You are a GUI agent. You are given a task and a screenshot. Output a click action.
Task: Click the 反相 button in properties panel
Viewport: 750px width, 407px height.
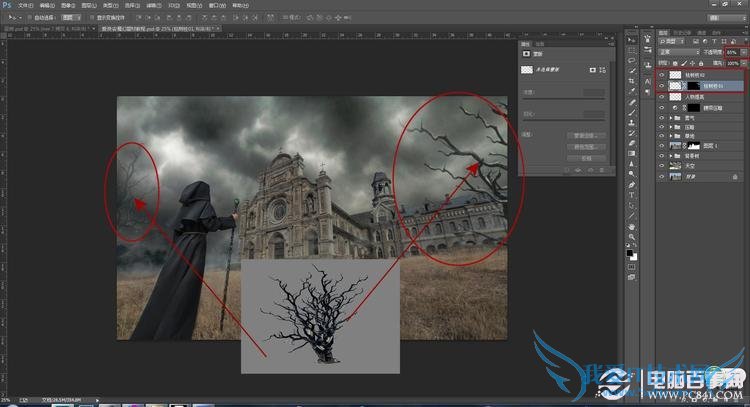[x=586, y=157]
